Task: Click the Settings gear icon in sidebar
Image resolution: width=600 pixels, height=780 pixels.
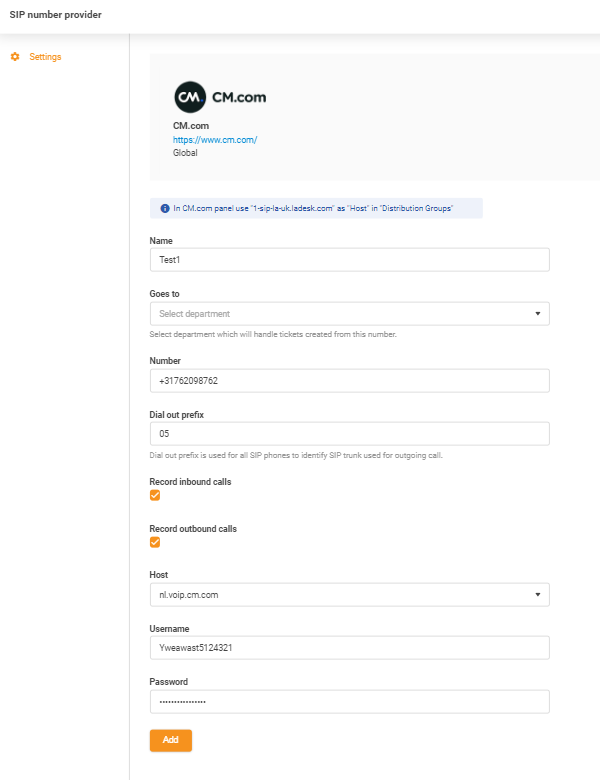Action: click(15, 57)
